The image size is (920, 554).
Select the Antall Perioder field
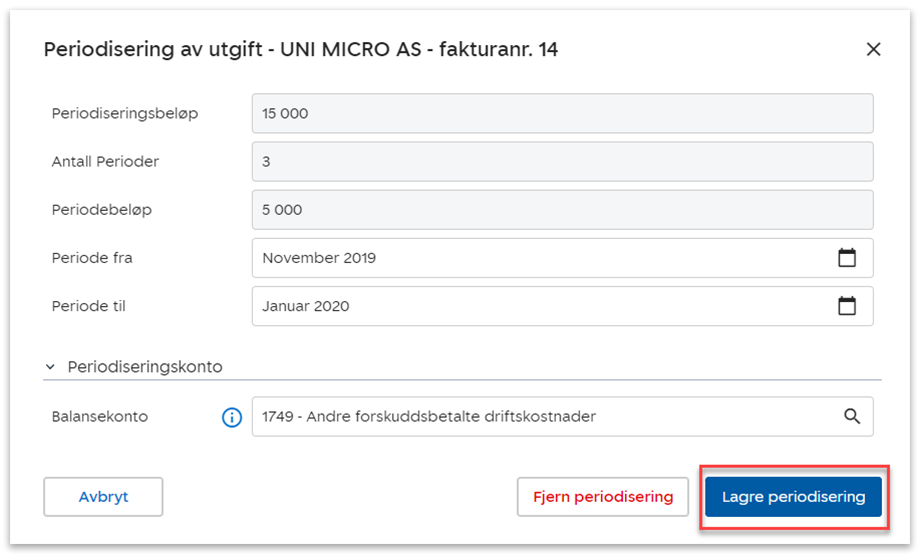(x=562, y=162)
